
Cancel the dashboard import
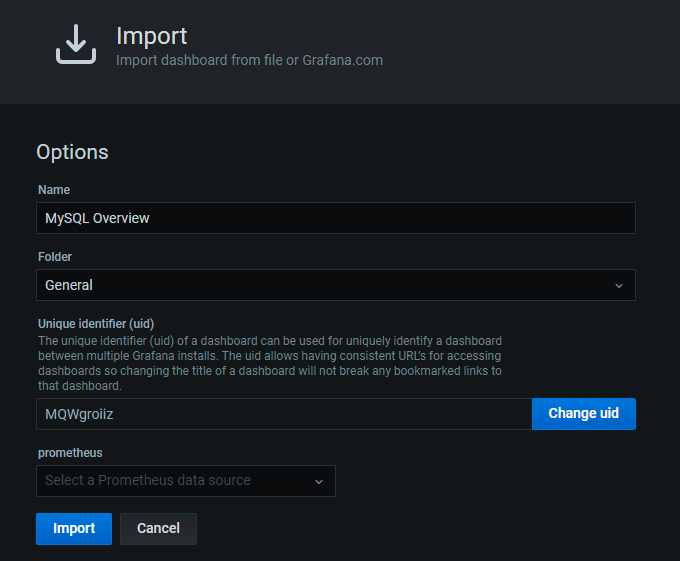click(158, 528)
